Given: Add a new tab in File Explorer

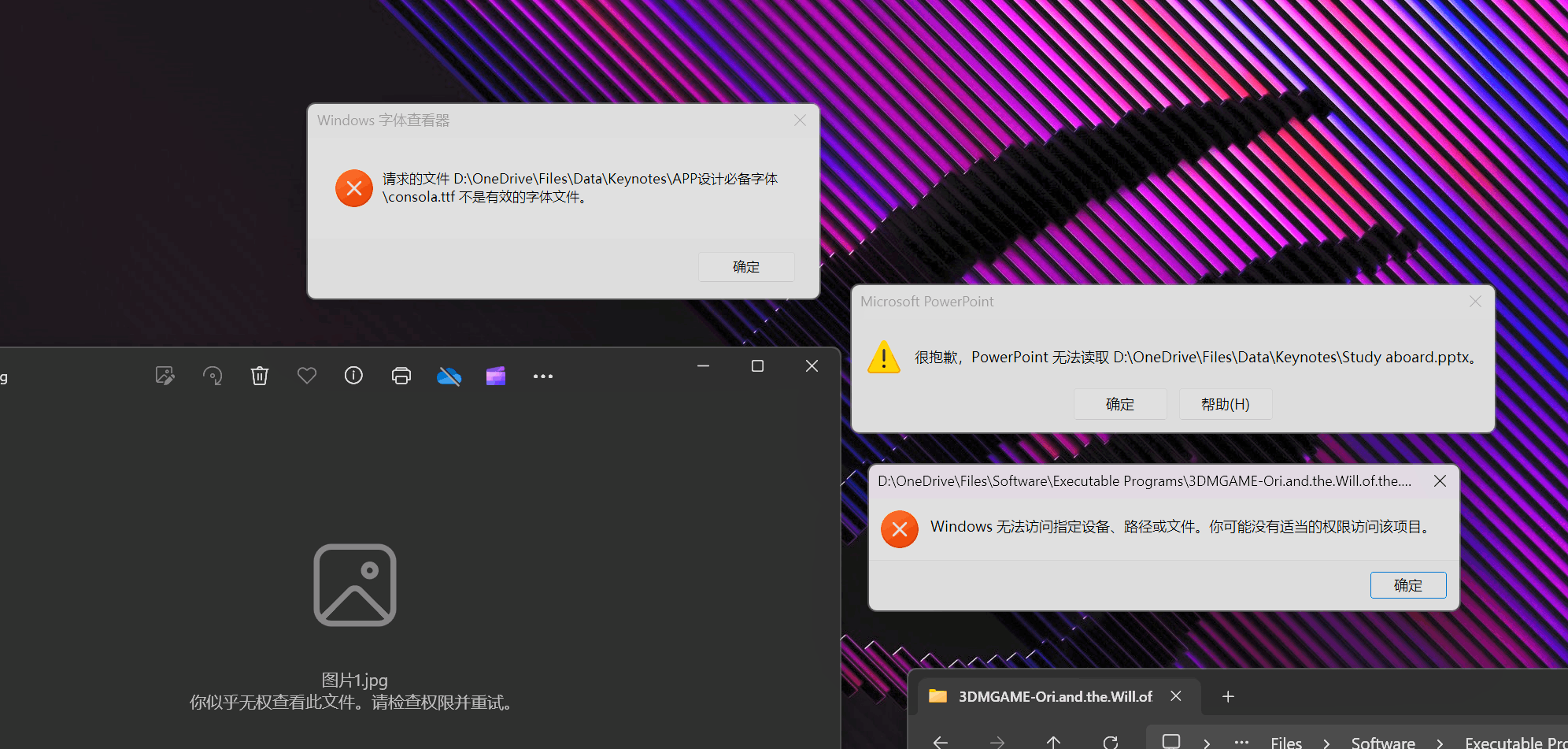Looking at the screenshot, I should pos(1228,696).
